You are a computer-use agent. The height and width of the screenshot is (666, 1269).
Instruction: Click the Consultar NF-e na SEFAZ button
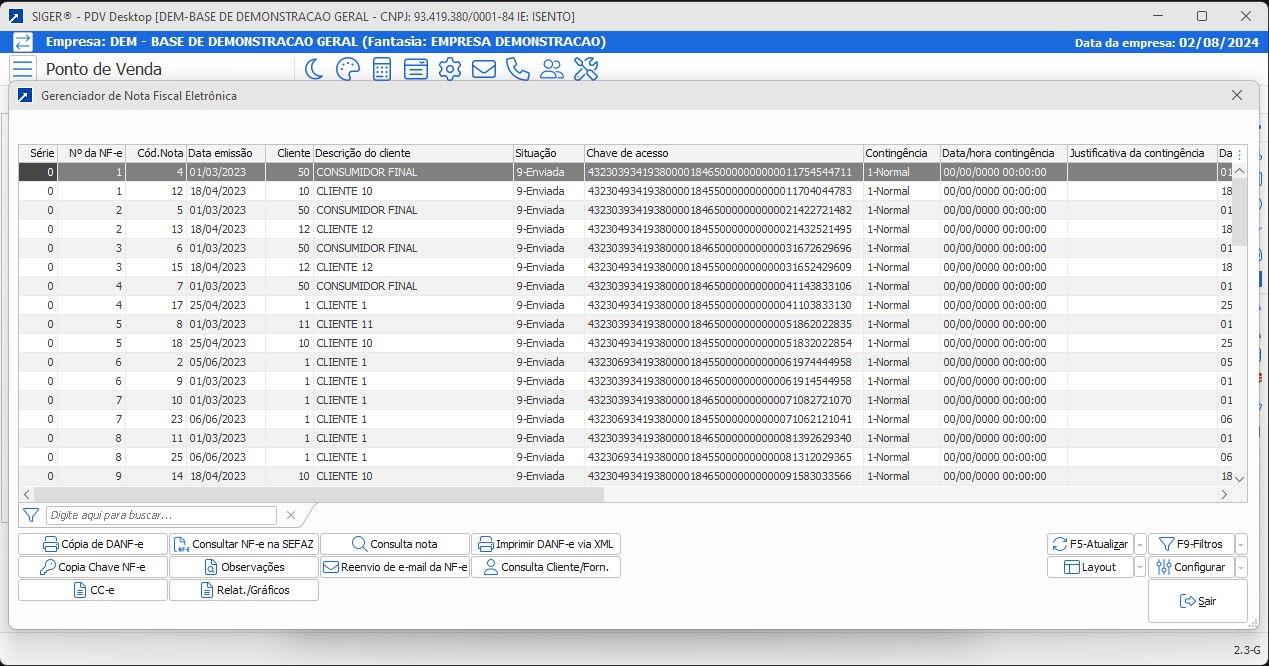(x=243, y=544)
